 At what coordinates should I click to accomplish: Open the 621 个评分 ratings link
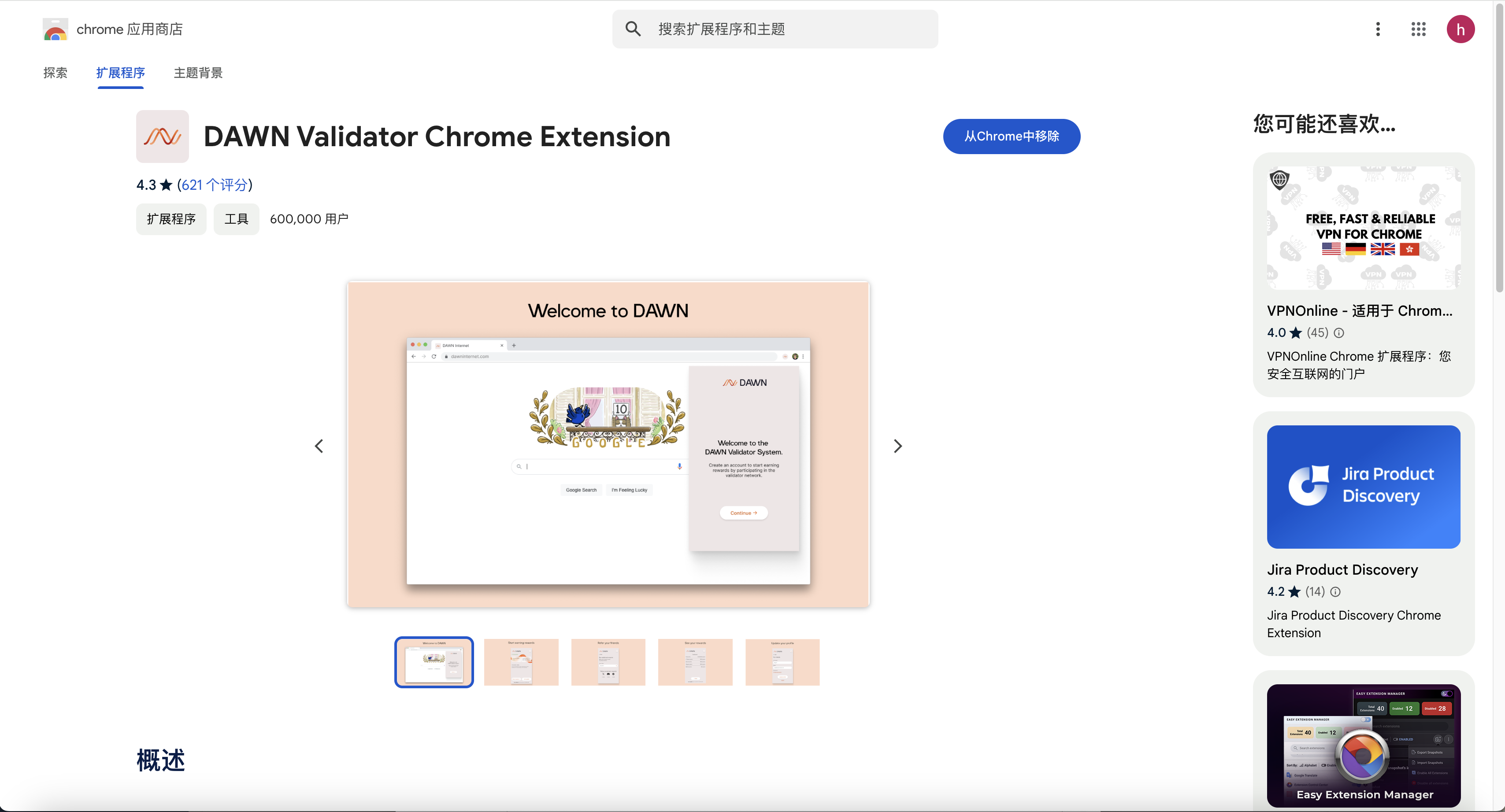[x=215, y=185]
